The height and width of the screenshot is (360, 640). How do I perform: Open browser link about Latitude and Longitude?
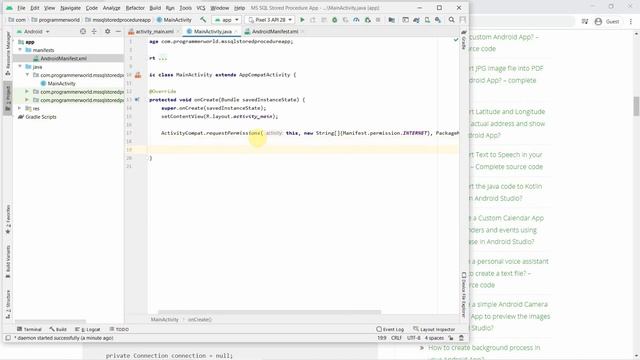click(507, 123)
